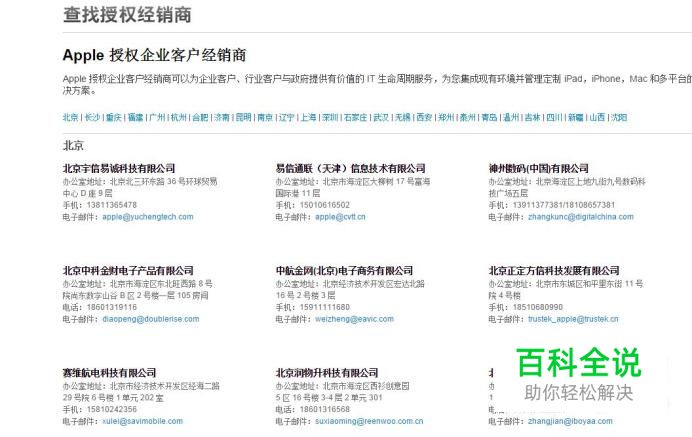Click the 武汉 city link
The image size is (692, 437).
(x=381, y=117)
